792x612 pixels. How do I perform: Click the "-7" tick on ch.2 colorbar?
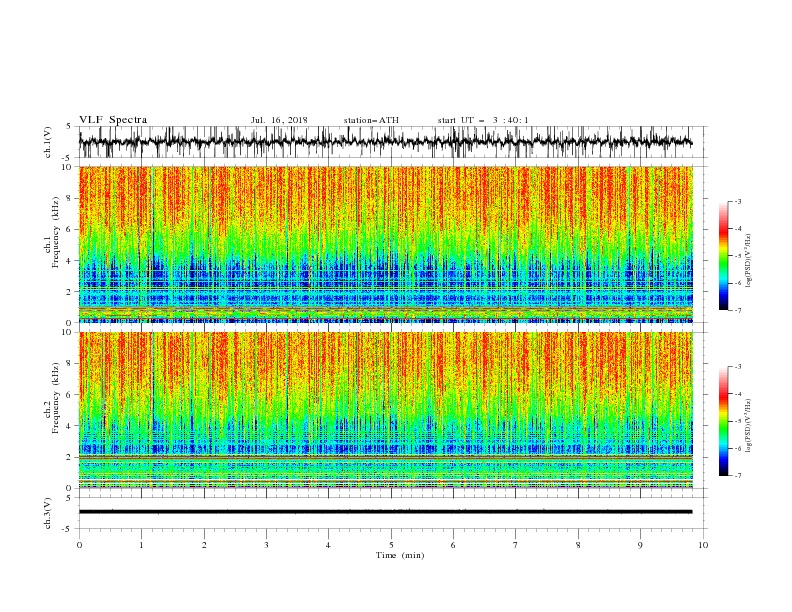[x=738, y=475]
